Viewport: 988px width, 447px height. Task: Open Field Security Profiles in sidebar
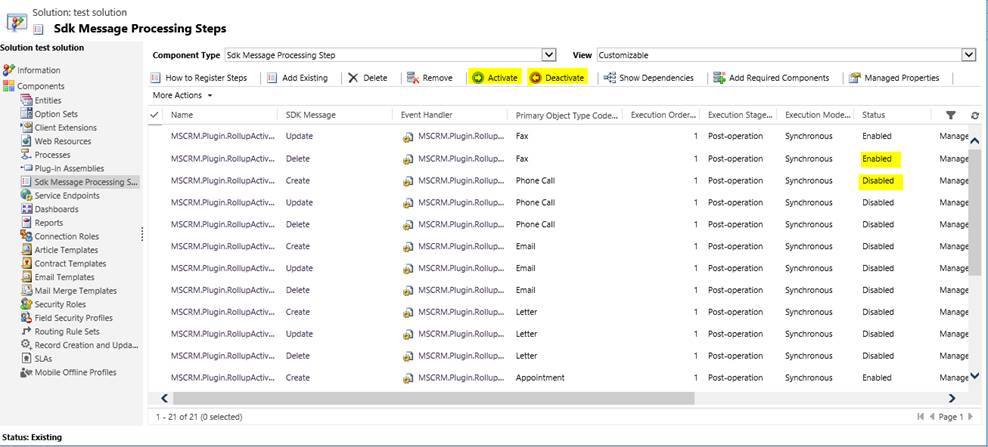pyautogui.click(x=73, y=318)
